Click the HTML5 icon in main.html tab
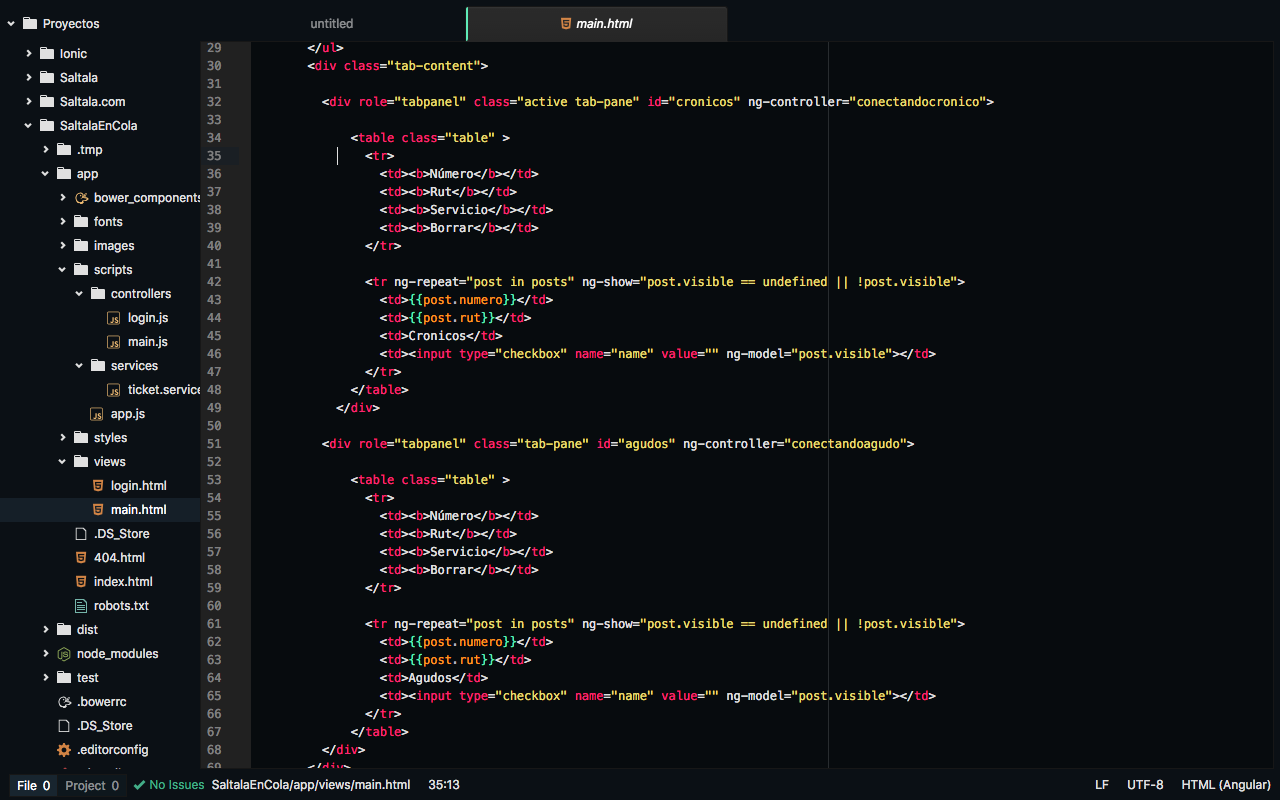 coord(566,23)
